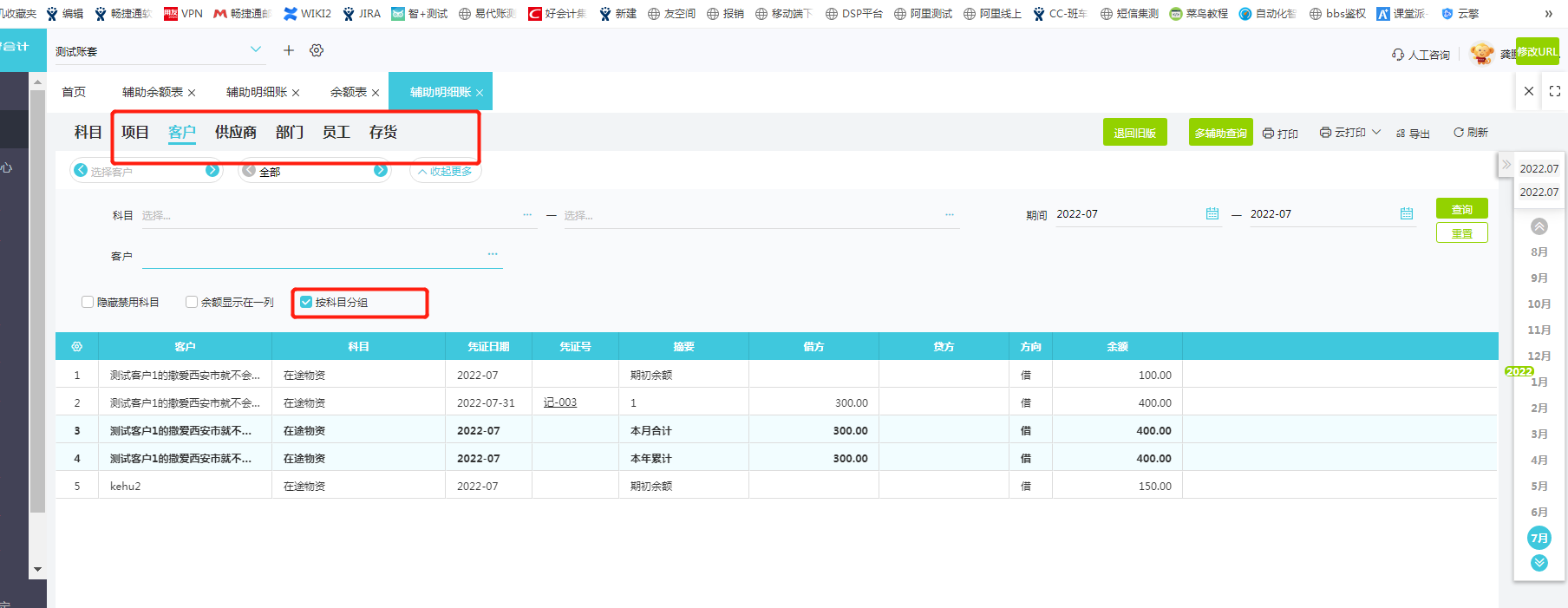Open the start period calendar icon
The image size is (1568, 608).
1212,213
